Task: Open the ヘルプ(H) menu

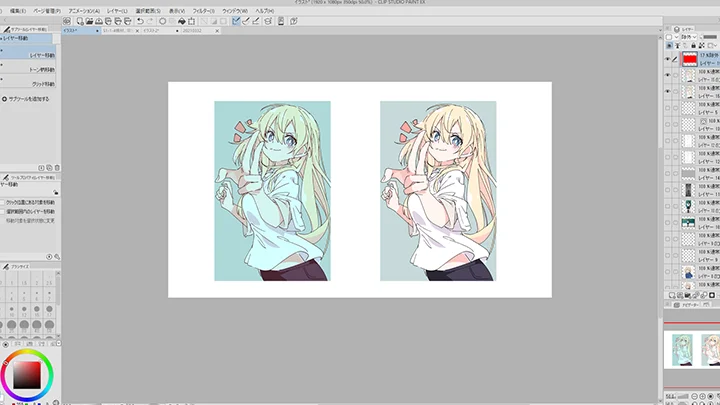Action: (x=264, y=11)
